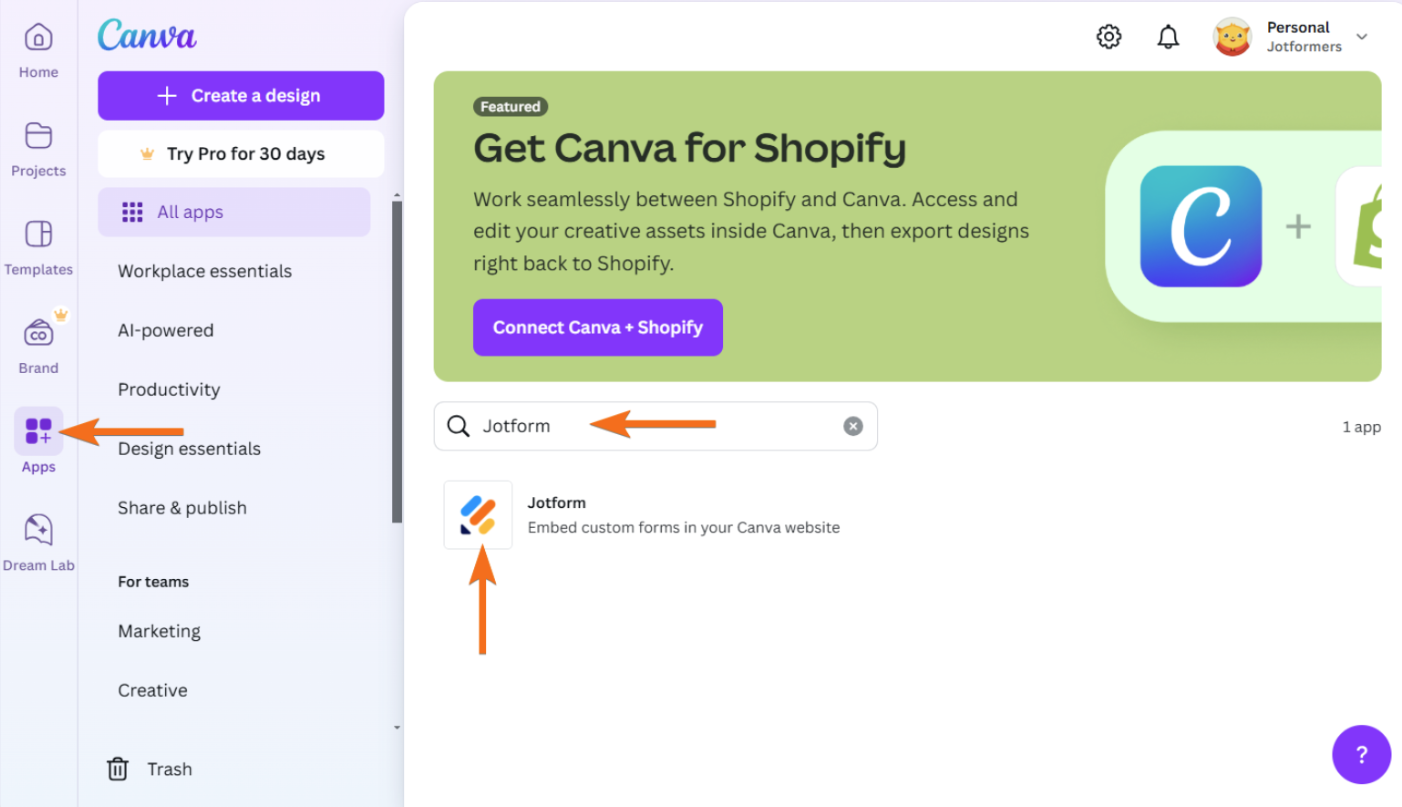Screen dimensions: 1402x807
Task: Open the purple help question button
Action: click(1361, 755)
